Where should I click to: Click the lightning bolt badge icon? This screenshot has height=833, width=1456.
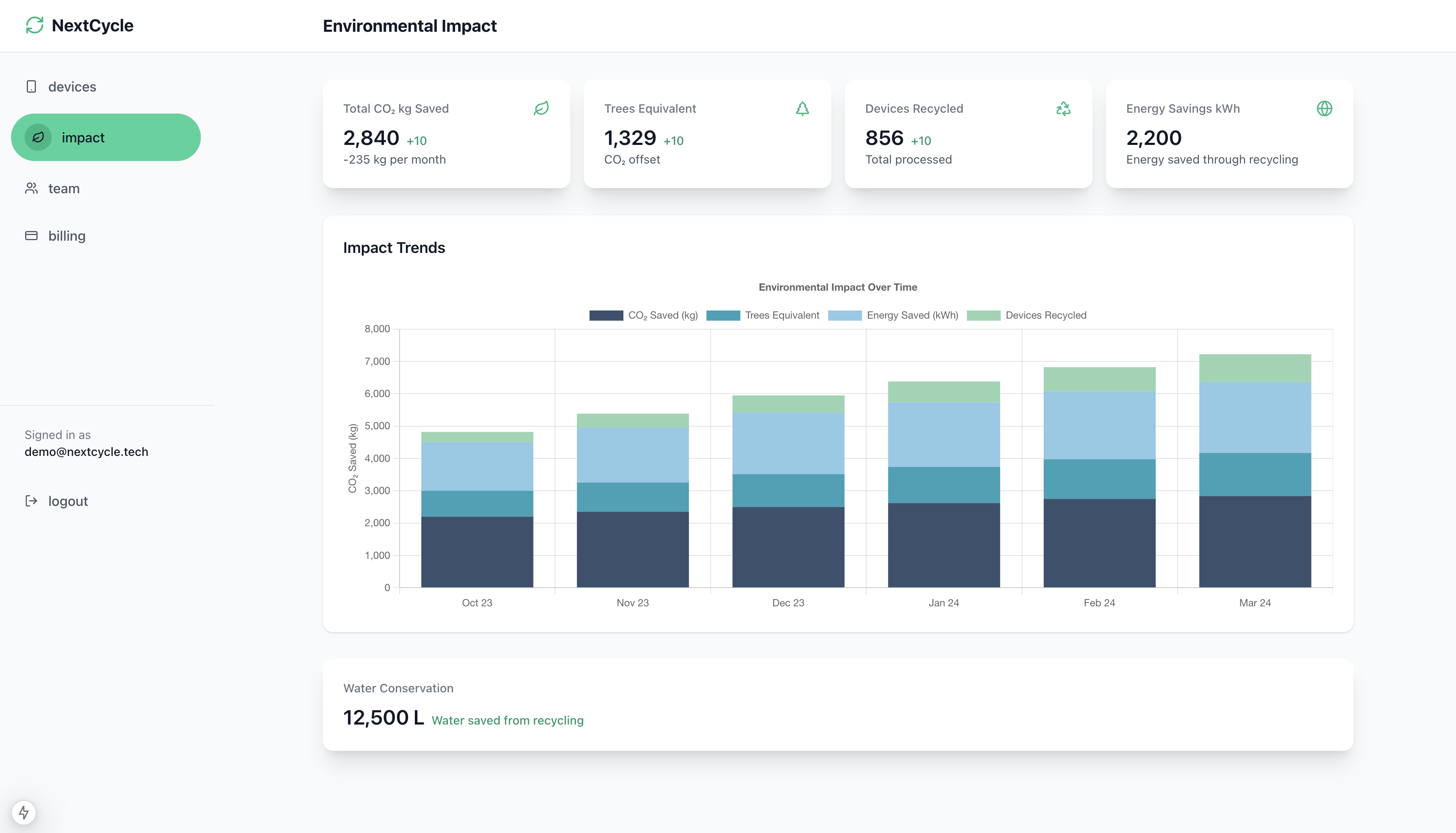pyautogui.click(x=23, y=812)
